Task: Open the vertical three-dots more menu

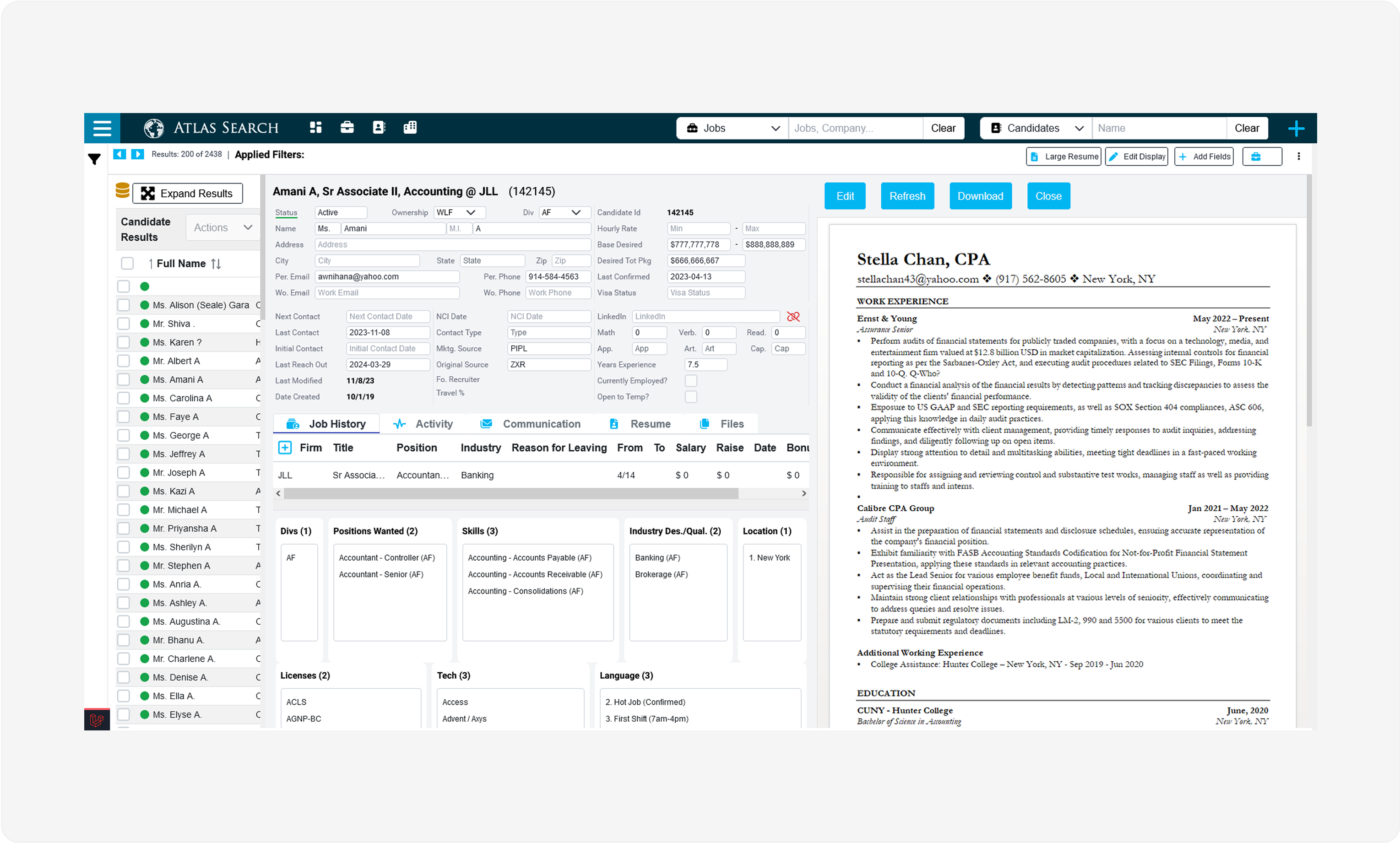Action: pos(1298,156)
